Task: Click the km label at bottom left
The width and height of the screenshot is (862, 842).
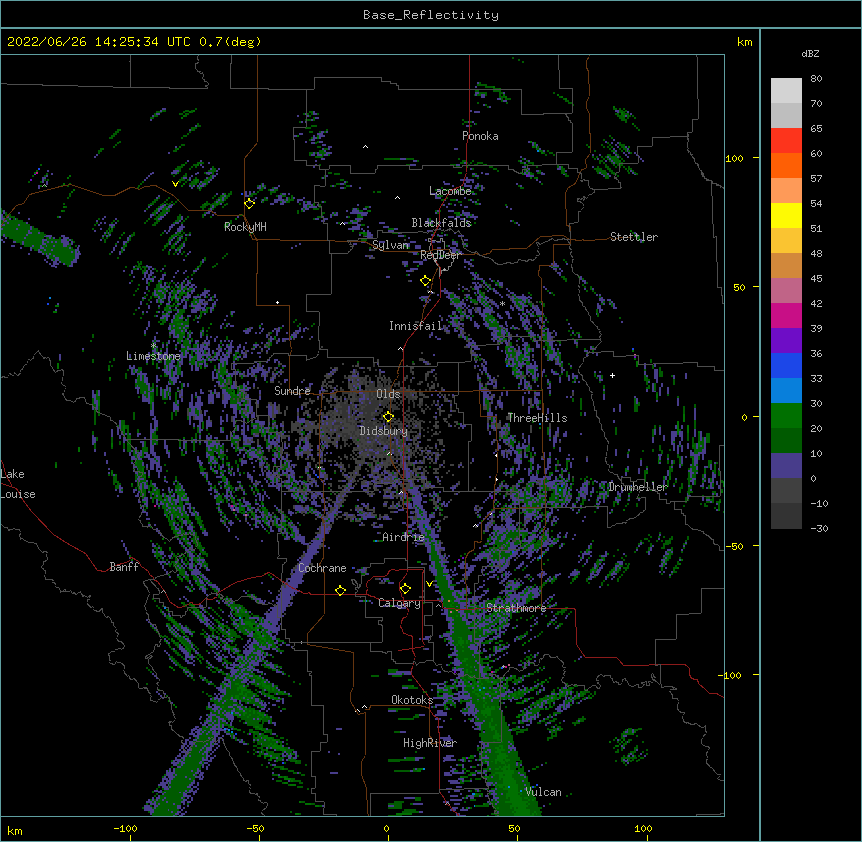Action: coord(15,831)
